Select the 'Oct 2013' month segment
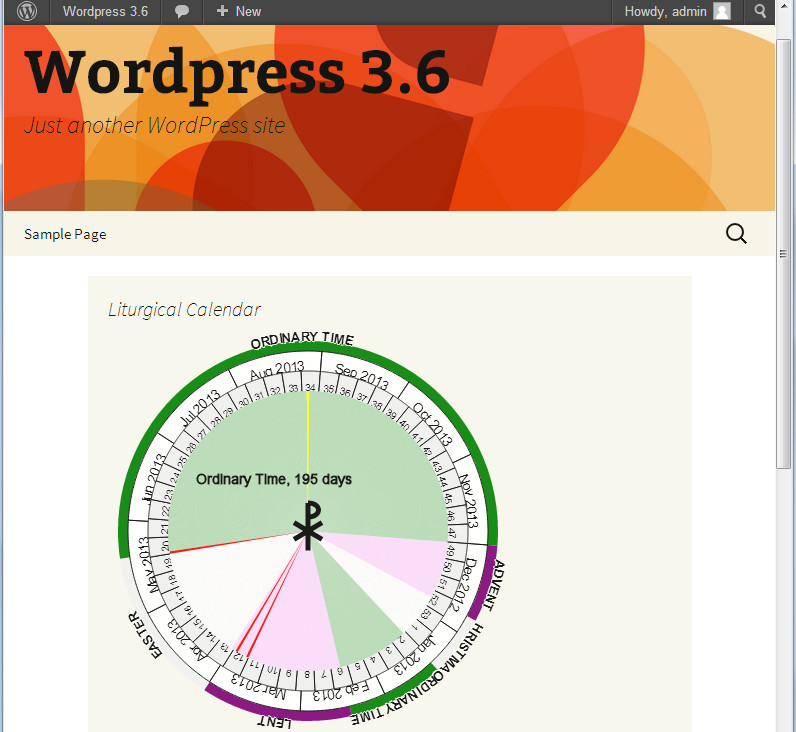 pyautogui.click(x=432, y=423)
